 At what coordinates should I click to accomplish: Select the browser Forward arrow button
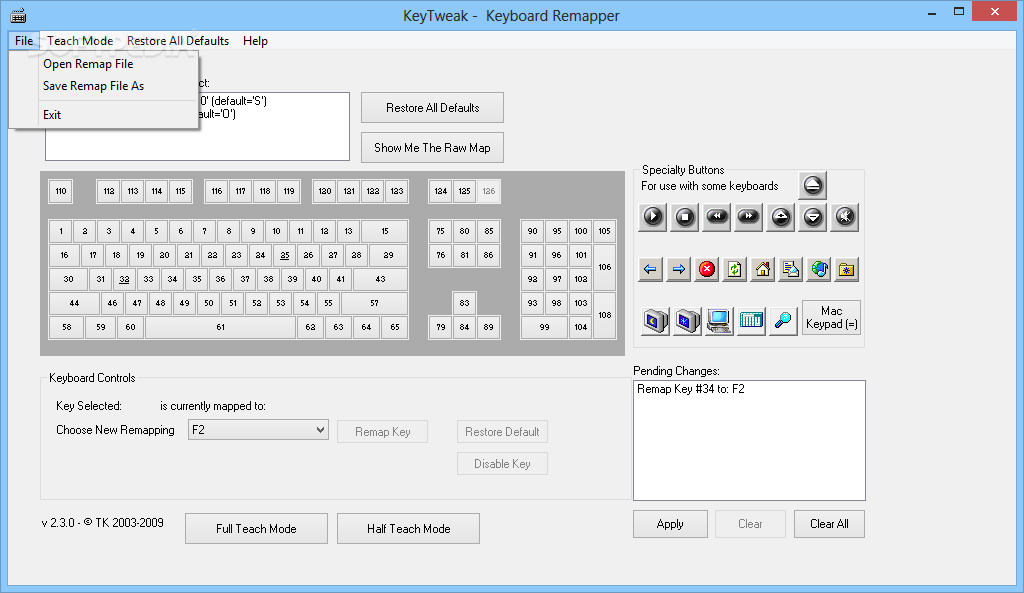(679, 269)
